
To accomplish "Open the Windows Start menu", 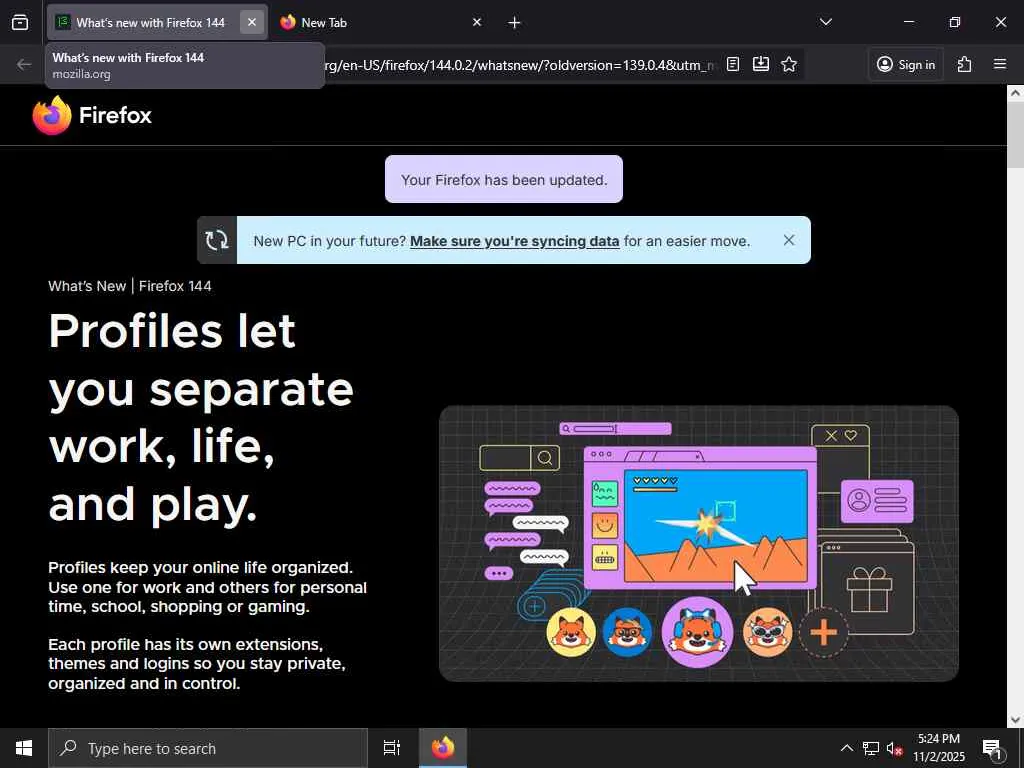I will click(24, 748).
